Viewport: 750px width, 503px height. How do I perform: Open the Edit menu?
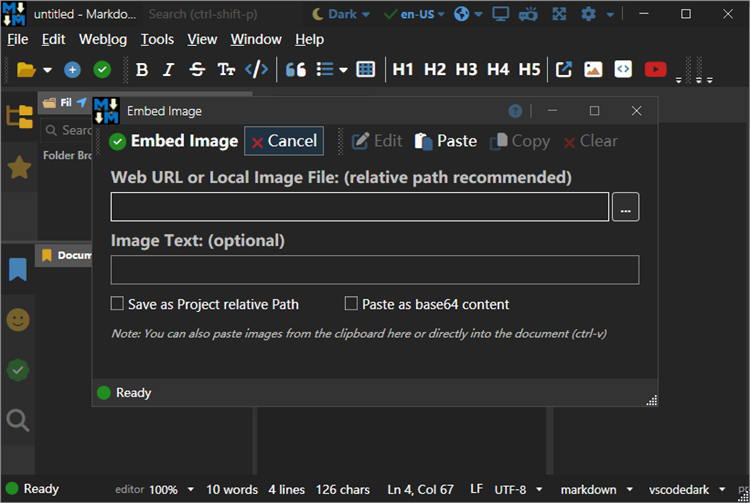[53, 39]
